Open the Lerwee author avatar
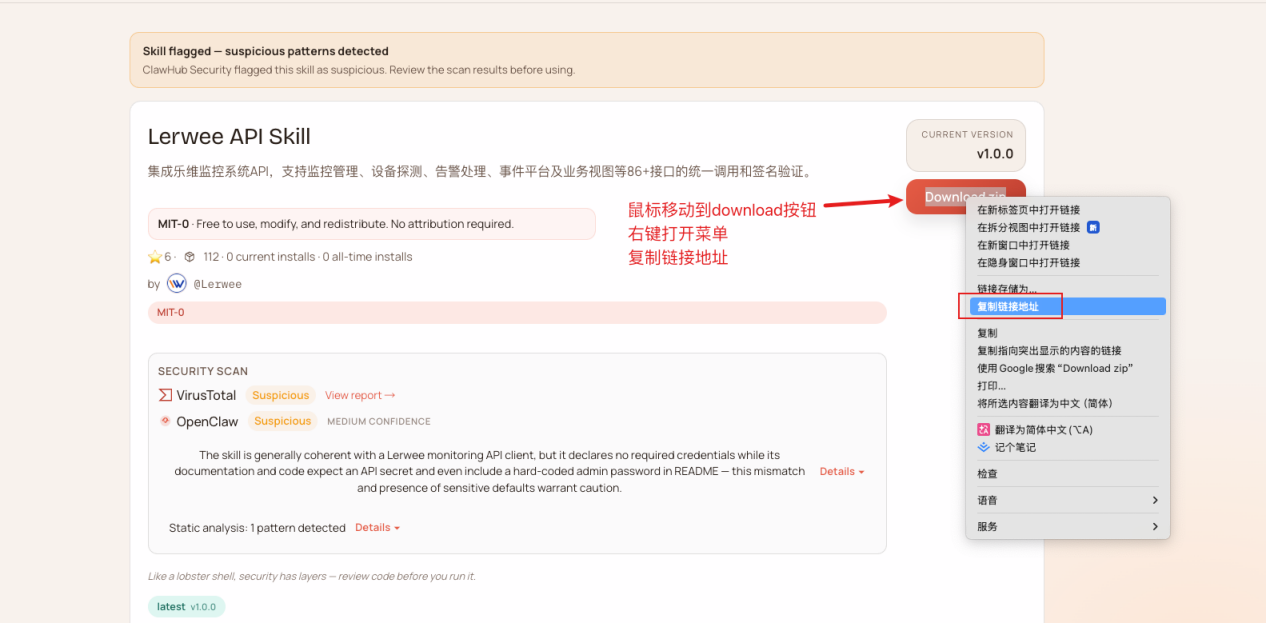Viewport: 1266px width, 623px height. pyautogui.click(x=176, y=283)
